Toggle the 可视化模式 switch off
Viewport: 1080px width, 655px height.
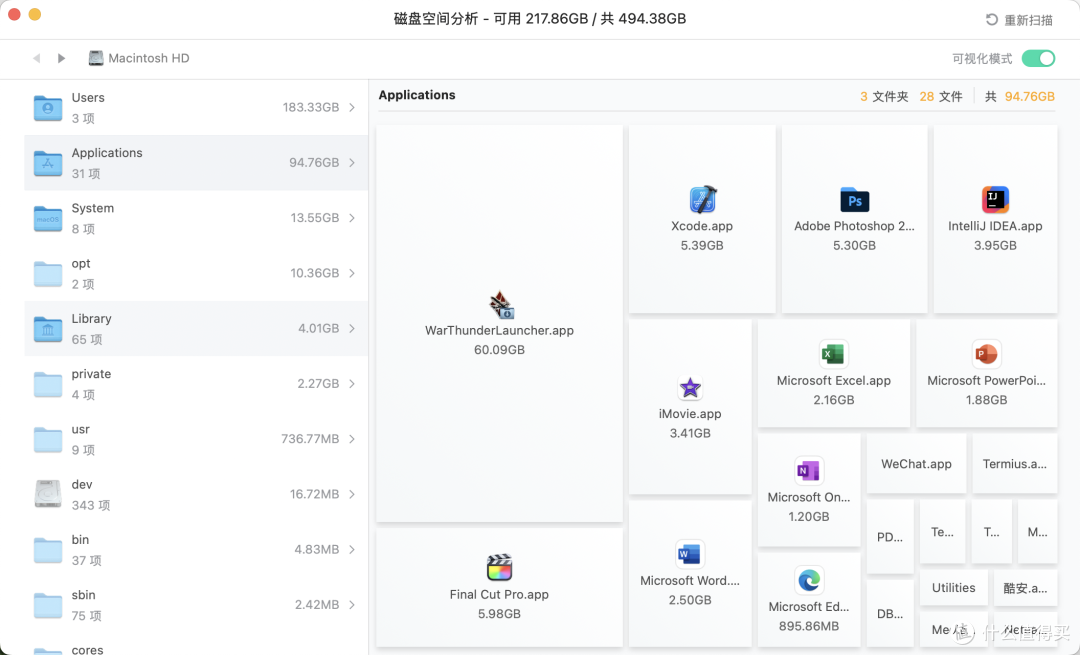coord(1038,59)
